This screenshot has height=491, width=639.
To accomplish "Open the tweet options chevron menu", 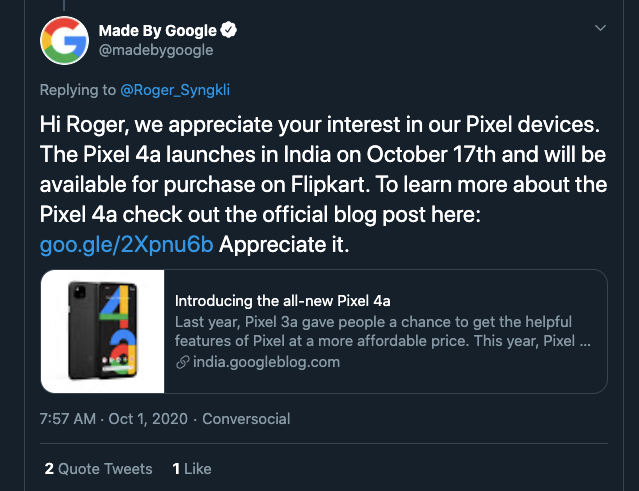I will 600,28.
